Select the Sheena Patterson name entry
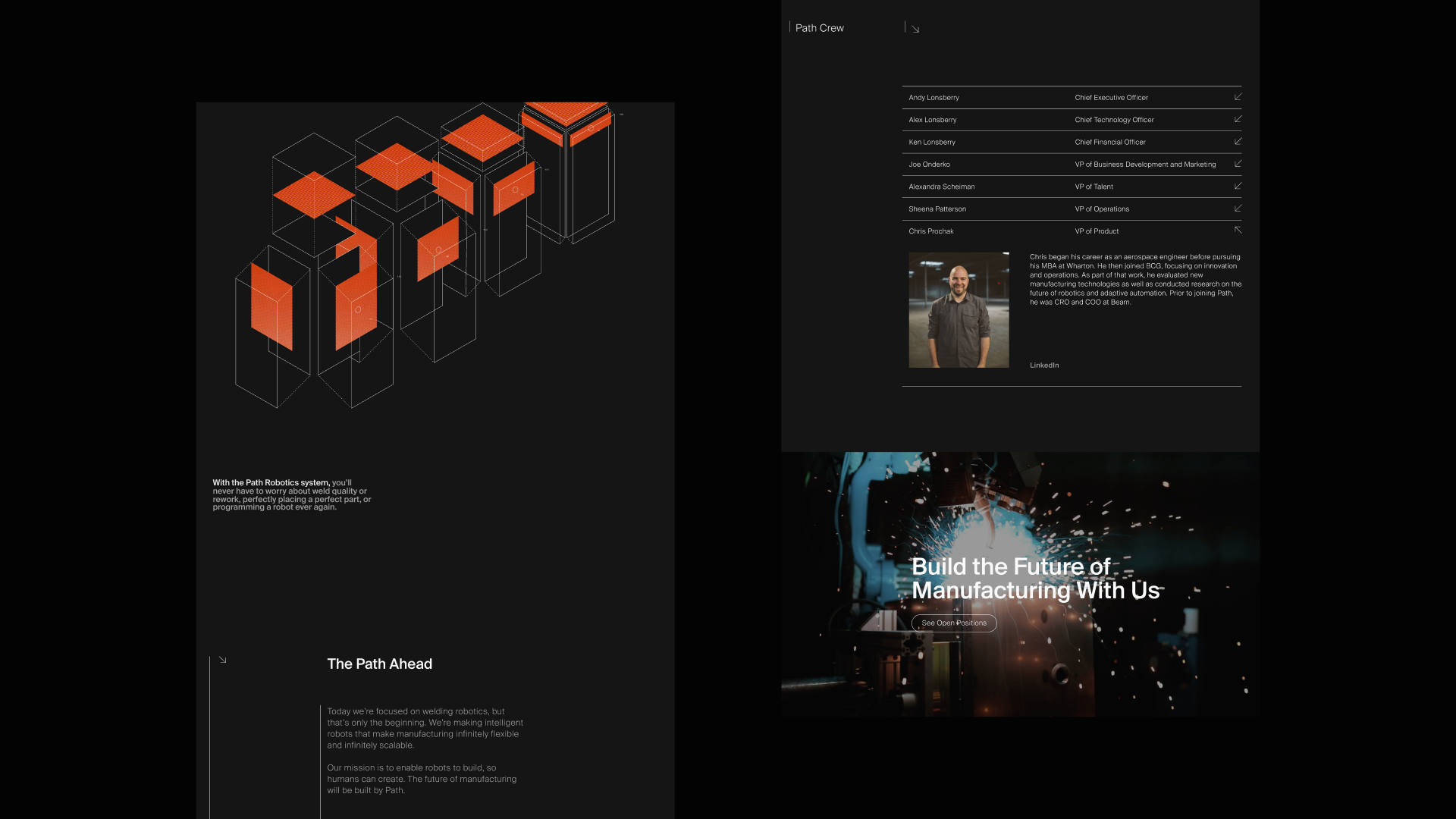 tap(937, 209)
